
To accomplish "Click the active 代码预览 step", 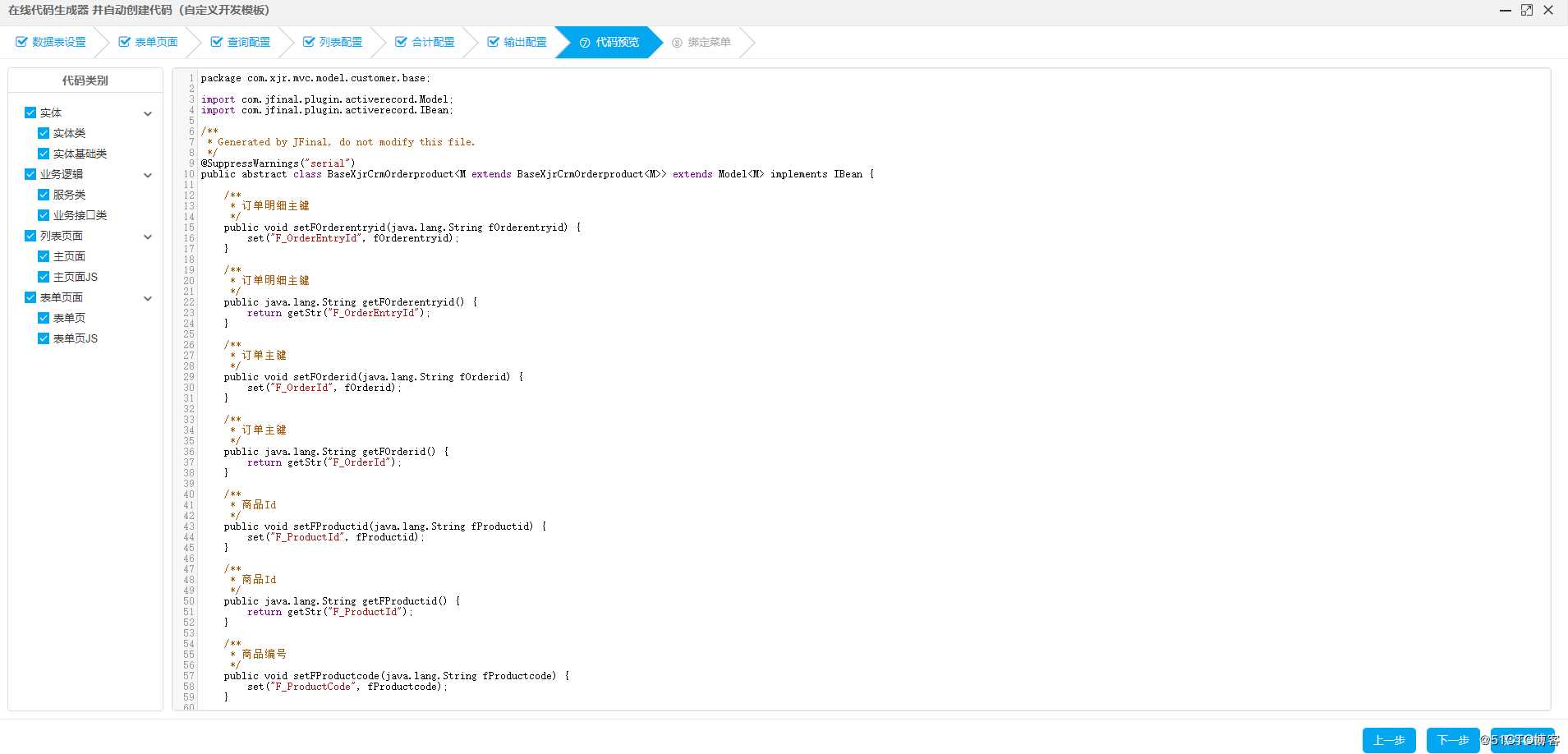I will coord(609,42).
